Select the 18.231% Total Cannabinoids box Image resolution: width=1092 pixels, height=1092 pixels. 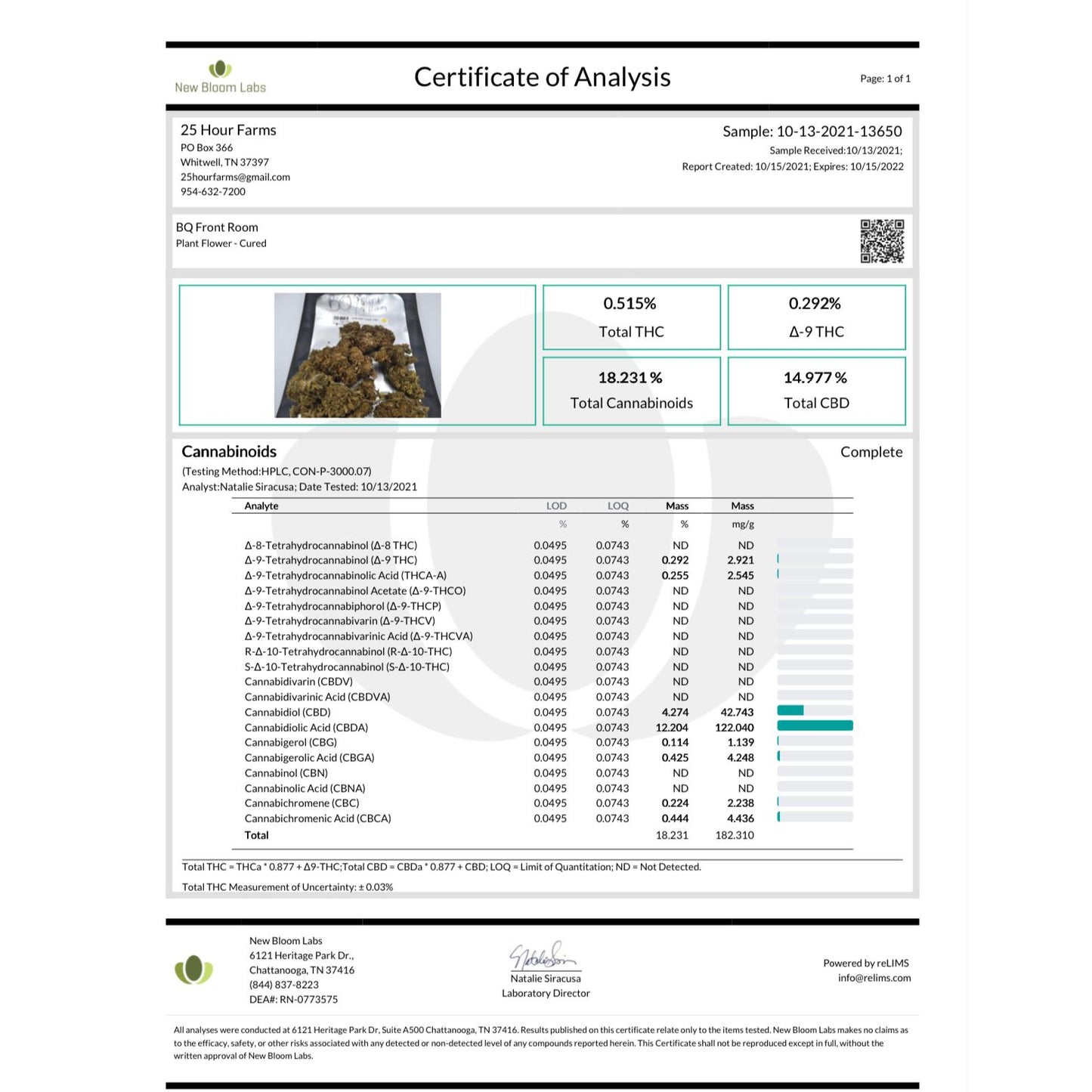(x=632, y=391)
